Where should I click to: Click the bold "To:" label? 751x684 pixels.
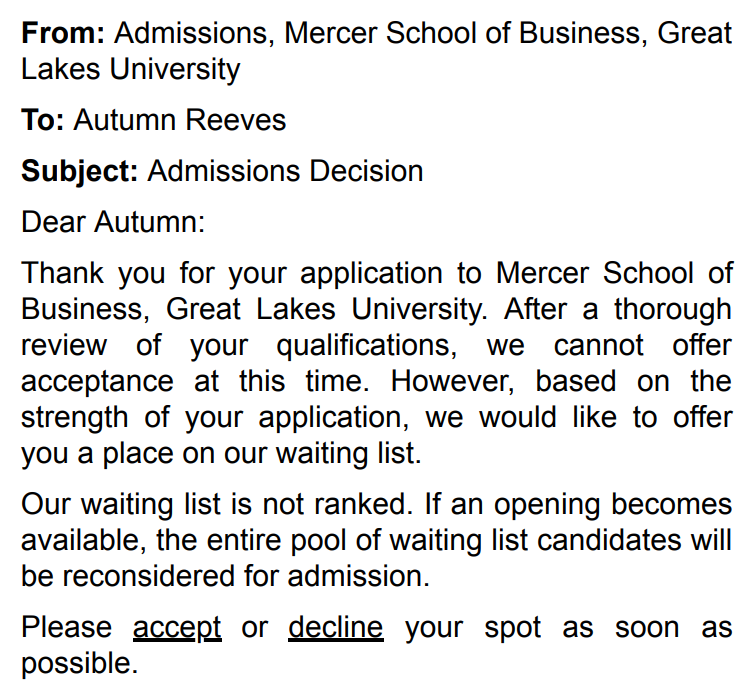tap(43, 121)
